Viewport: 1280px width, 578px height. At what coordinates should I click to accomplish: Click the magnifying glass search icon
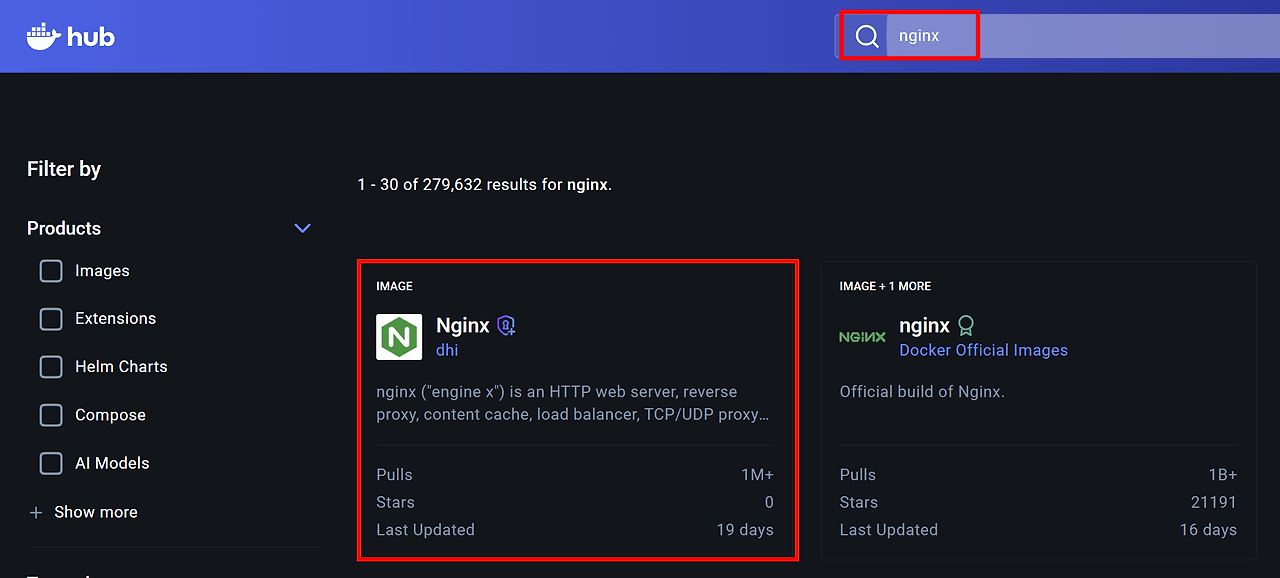point(867,37)
